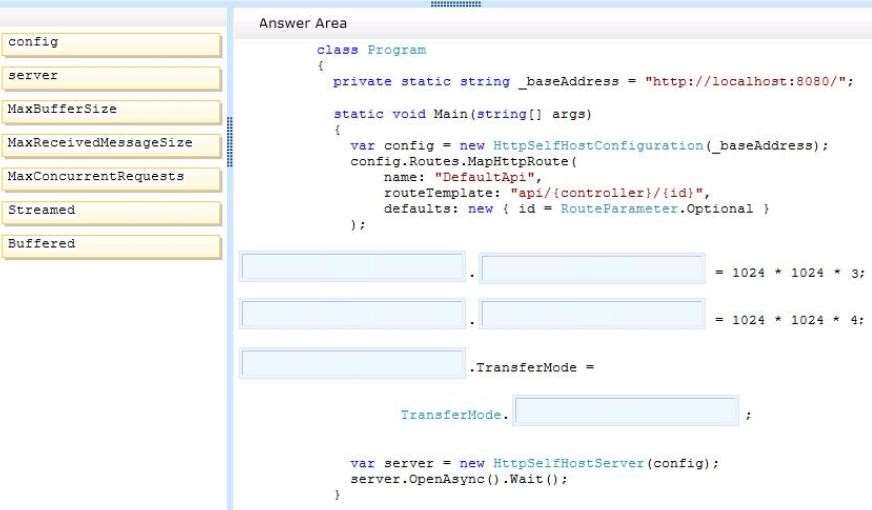This screenshot has width=872, height=510.
Task: Choose the Streamed option tile
Action: pyautogui.click(x=111, y=213)
